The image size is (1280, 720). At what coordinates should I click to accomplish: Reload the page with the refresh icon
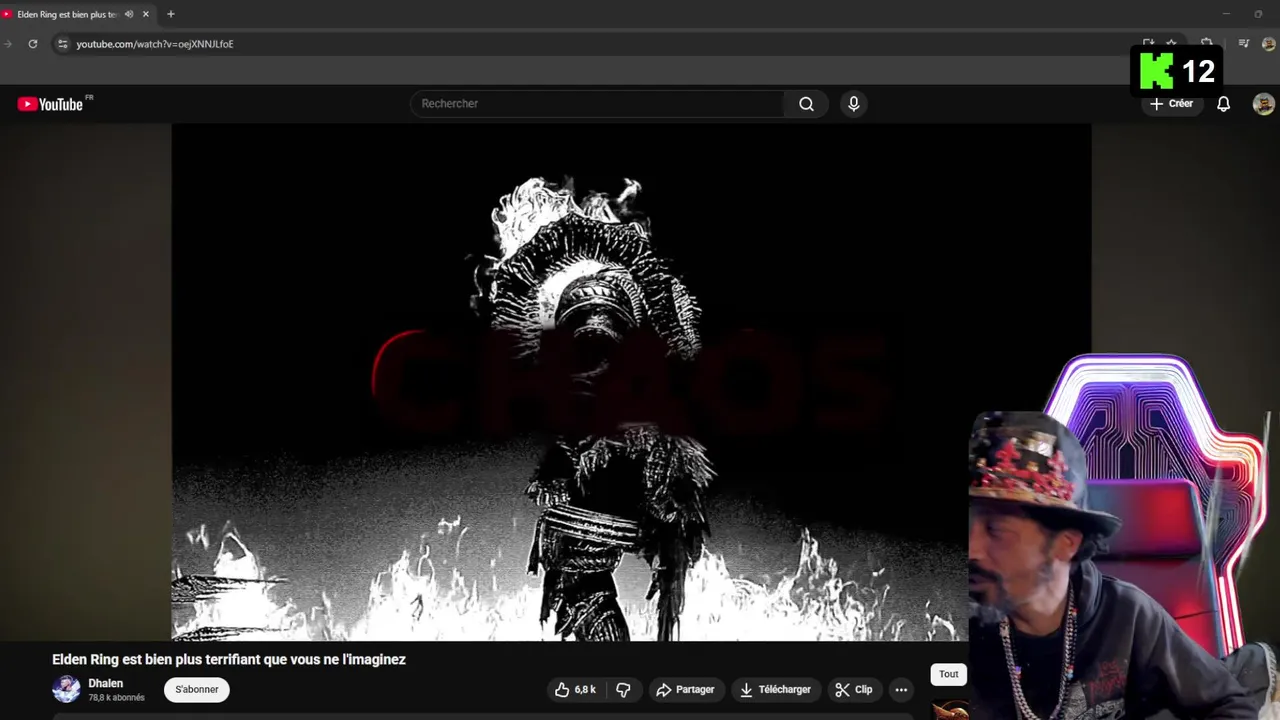[33, 44]
